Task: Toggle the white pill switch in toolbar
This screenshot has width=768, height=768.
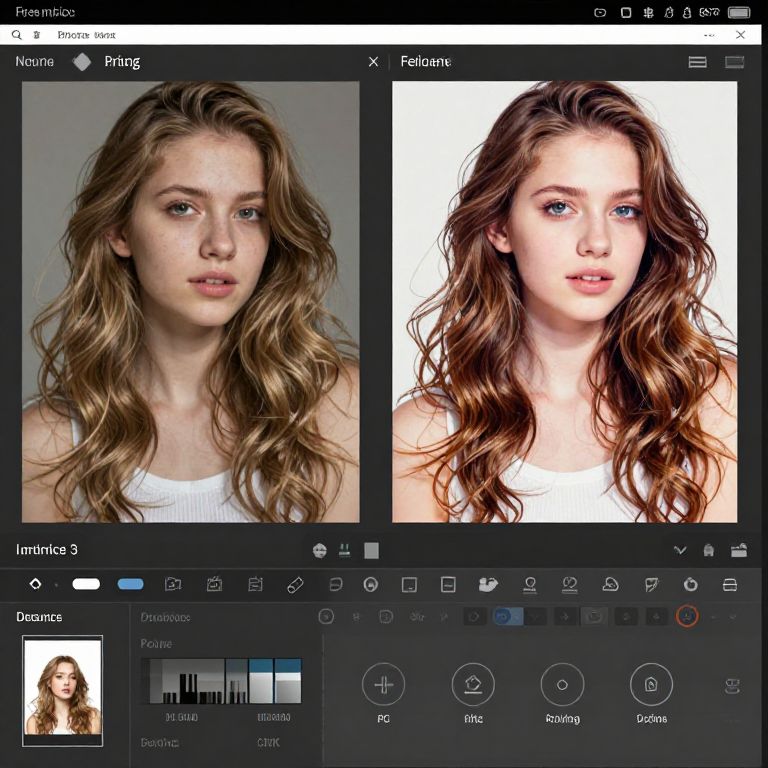Action: (86, 584)
